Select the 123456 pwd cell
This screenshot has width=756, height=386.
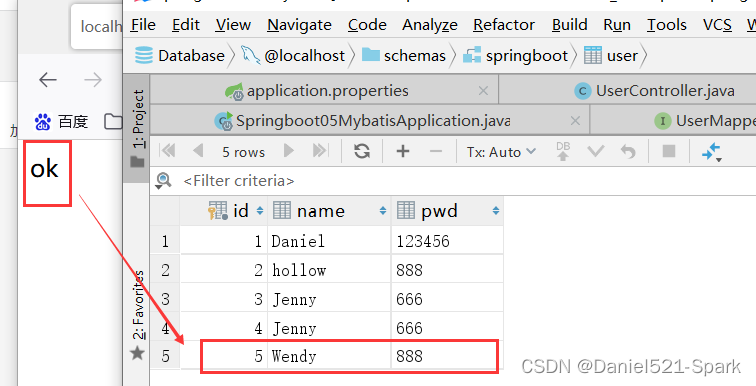point(447,240)
